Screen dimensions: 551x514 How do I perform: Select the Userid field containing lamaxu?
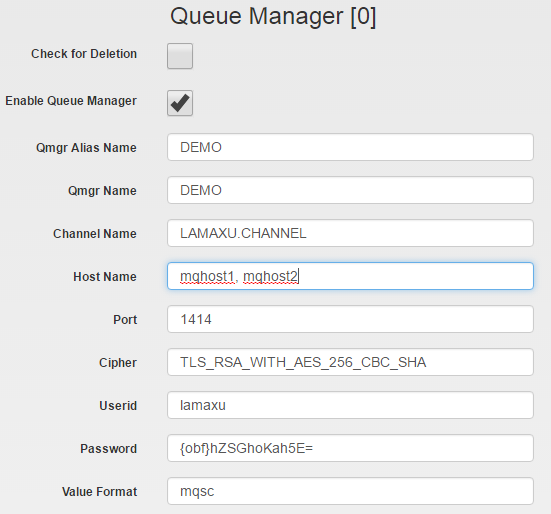(350, 405)
